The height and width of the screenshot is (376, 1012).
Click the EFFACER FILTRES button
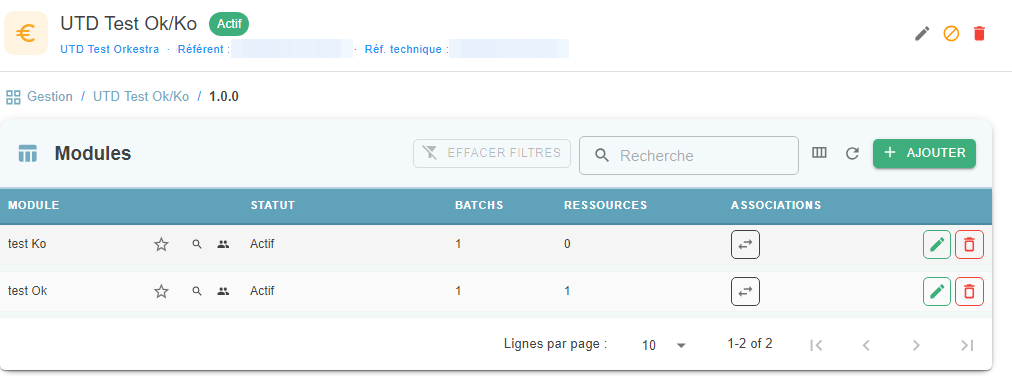coord(492,153)
